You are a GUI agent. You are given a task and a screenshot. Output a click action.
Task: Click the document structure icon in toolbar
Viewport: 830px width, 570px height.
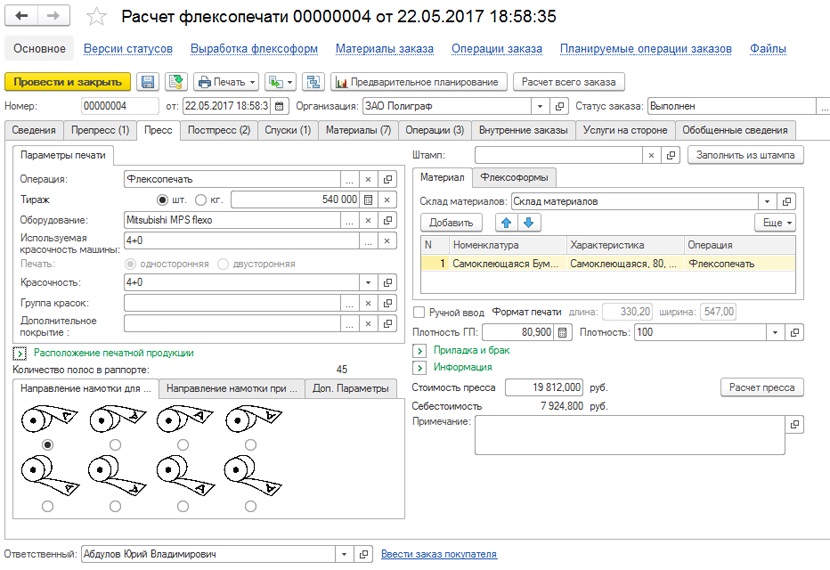pyautogui.click(x=313, y=82)
